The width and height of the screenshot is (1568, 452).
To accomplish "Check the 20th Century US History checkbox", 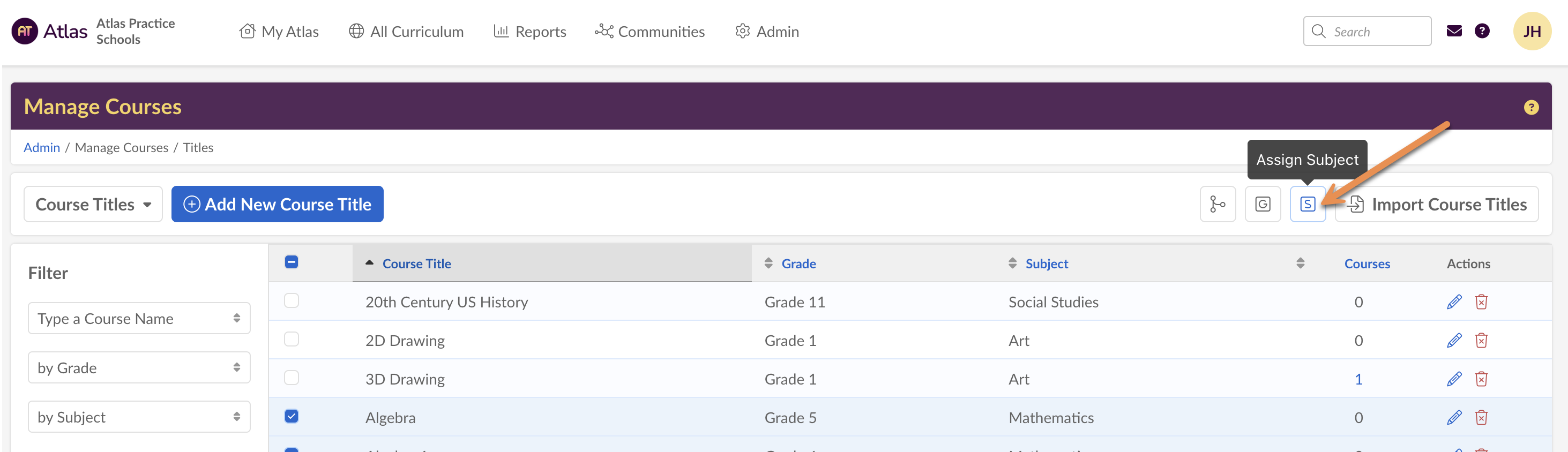I will tap(292, 301).
